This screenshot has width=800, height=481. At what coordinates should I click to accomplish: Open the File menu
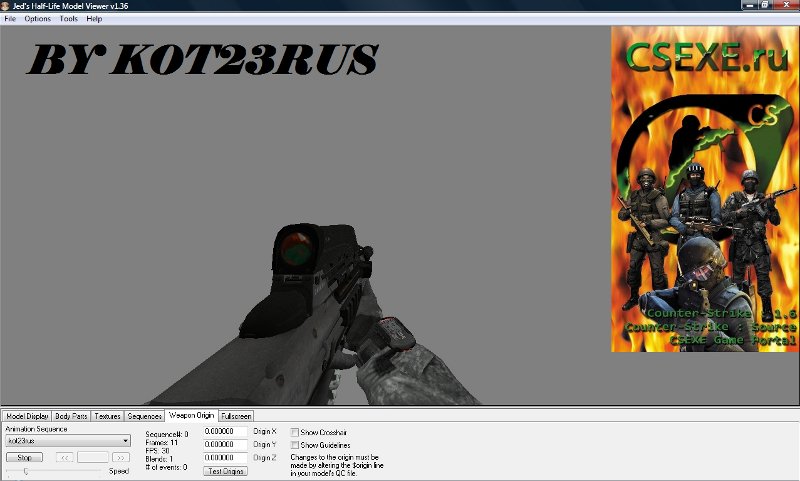[x=10, y=19]
